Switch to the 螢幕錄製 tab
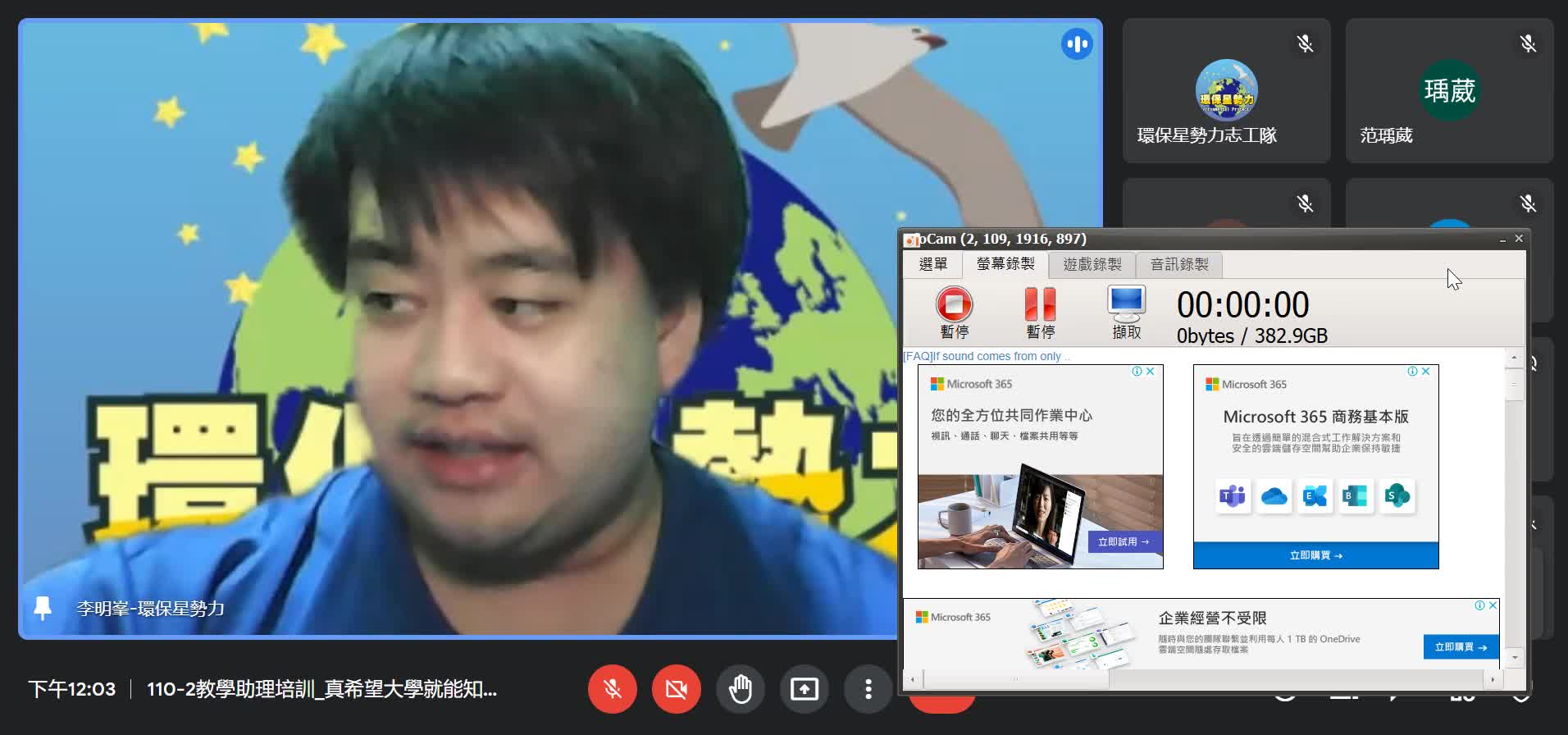 pos(1005,264)
